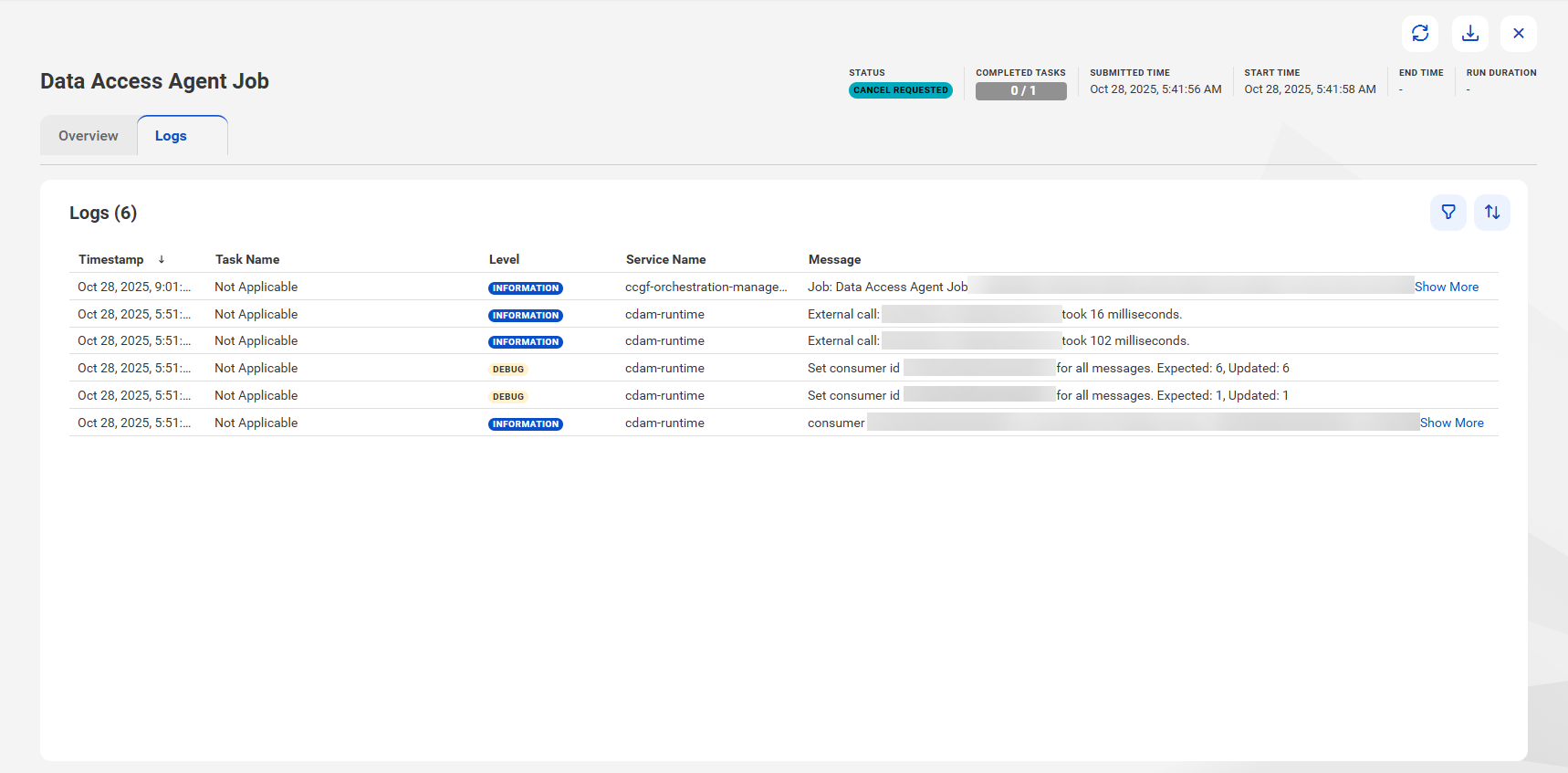Show More on Job: Data Access Agent Job message
The width and height of the screenshot is (1568, 773).
click(1447, 287)
